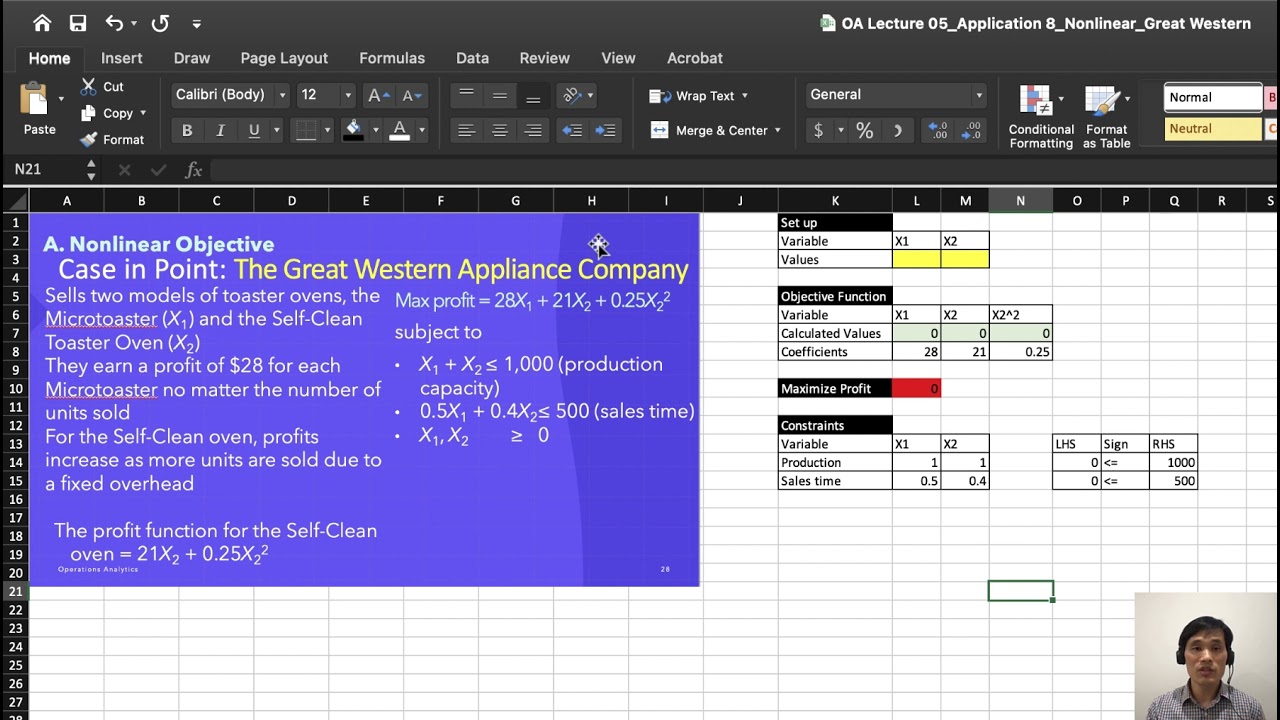Align text to top of cell
1280x720 pixels.
(x=466, y=96)
